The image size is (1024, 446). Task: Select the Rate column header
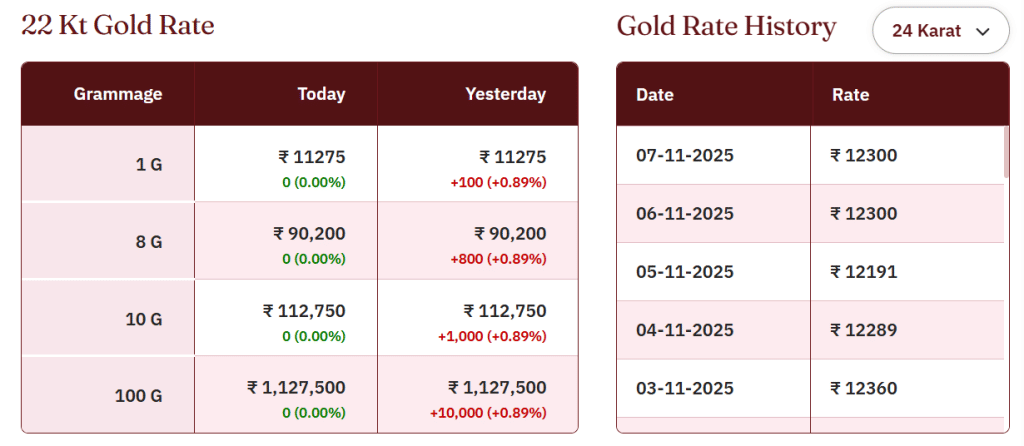point(850,95)
